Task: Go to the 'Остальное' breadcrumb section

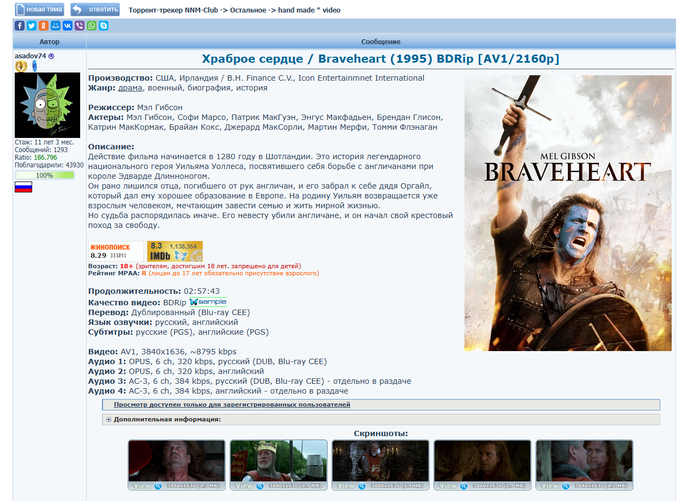Action: 249,10
